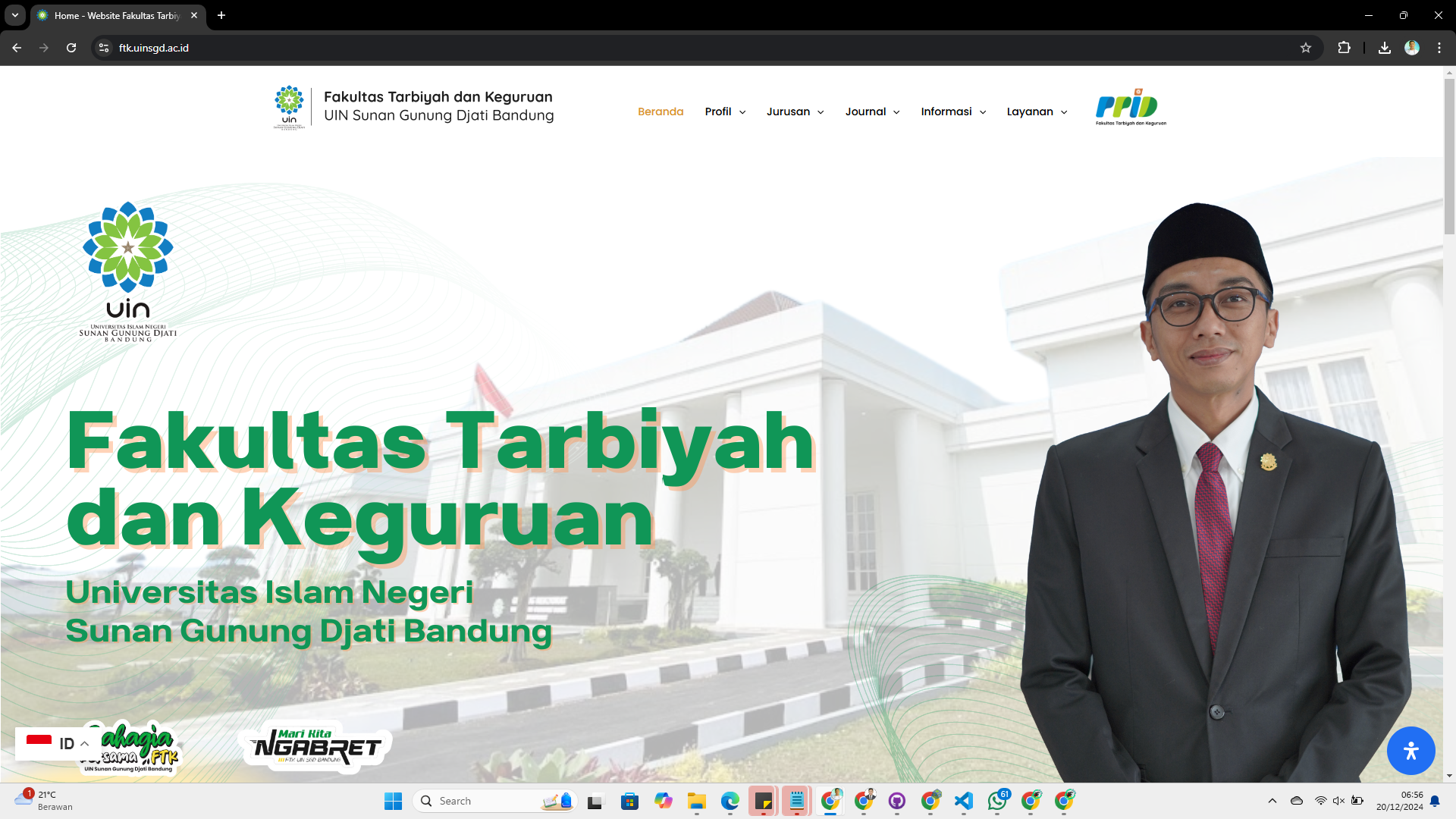1456x819 pixels.
Task: Close the Home - Website Fakultas tab
Action: [194, 15]
